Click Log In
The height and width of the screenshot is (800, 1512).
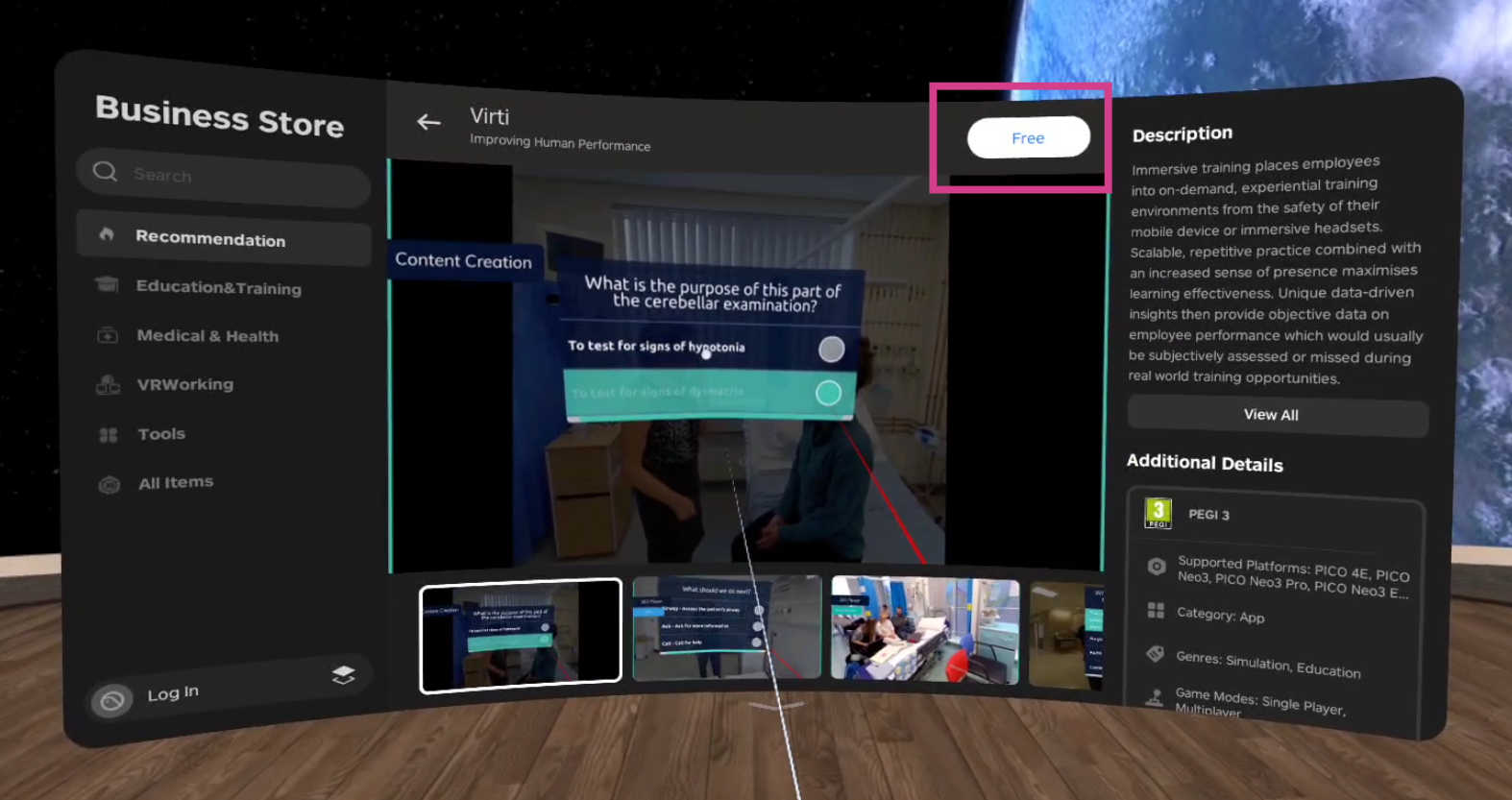click(x=173, y=693)
